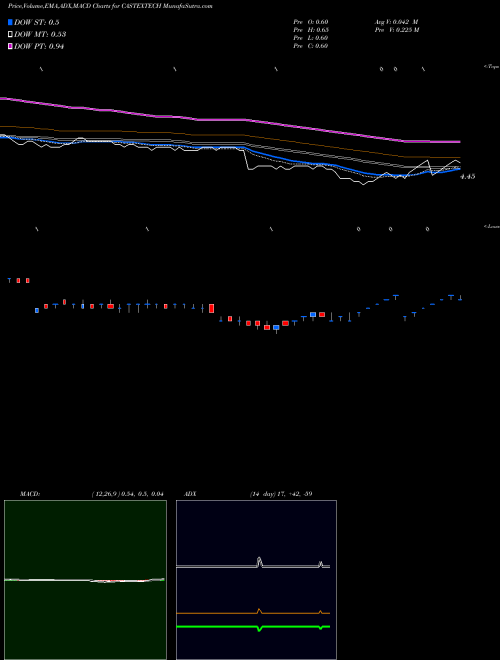Click the 'Pre O: 0.60' open value
The height and width of the screenshot is (660, 500).
click(311, 22)
